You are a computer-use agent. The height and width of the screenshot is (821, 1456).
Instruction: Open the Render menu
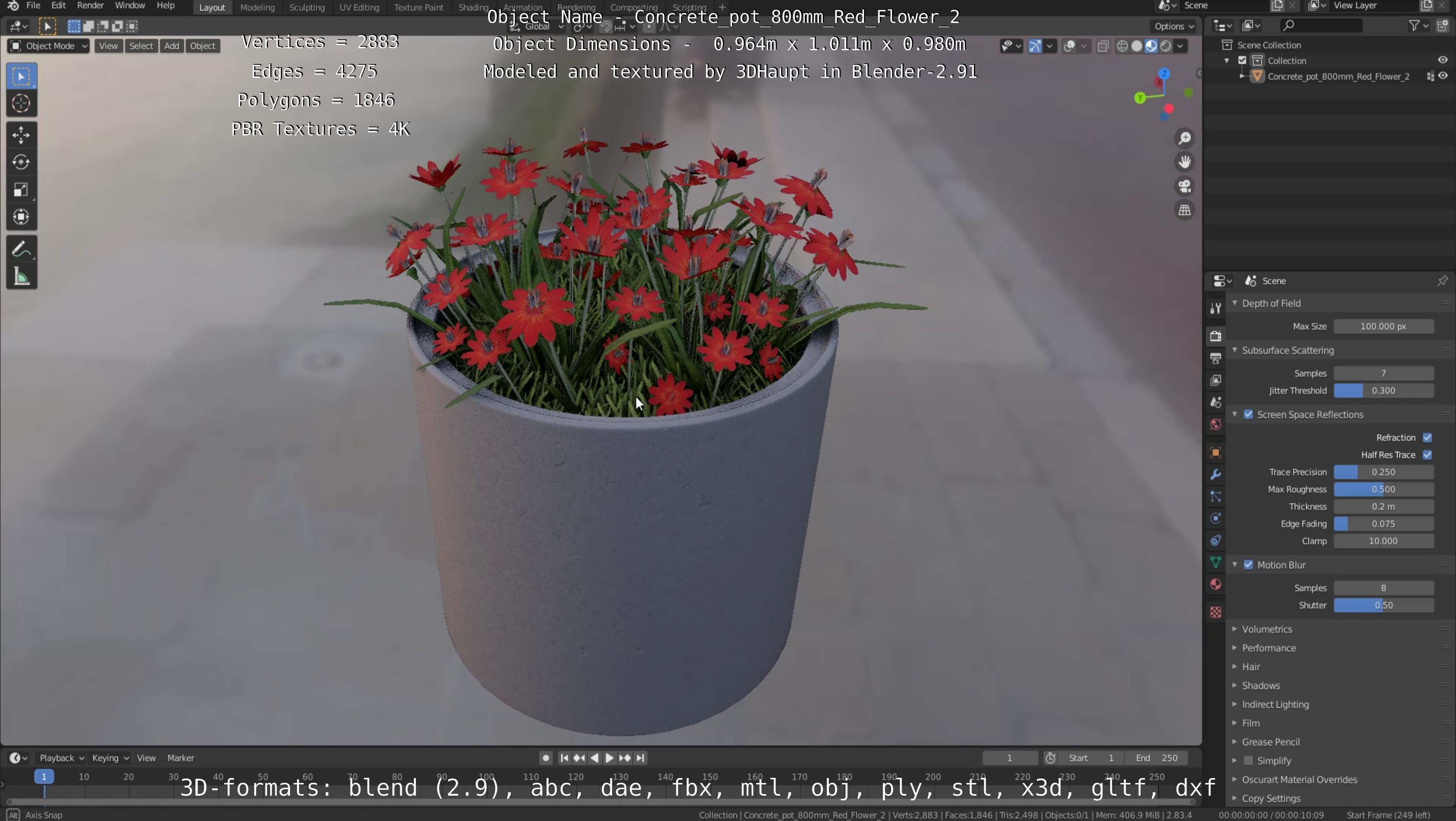click(x=90, y=6)
